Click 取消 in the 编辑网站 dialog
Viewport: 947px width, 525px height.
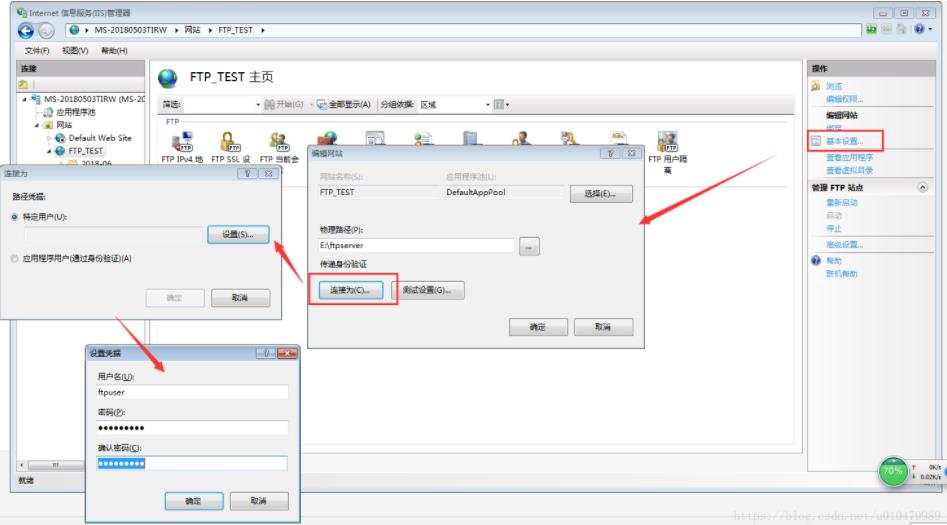point(603,327)
